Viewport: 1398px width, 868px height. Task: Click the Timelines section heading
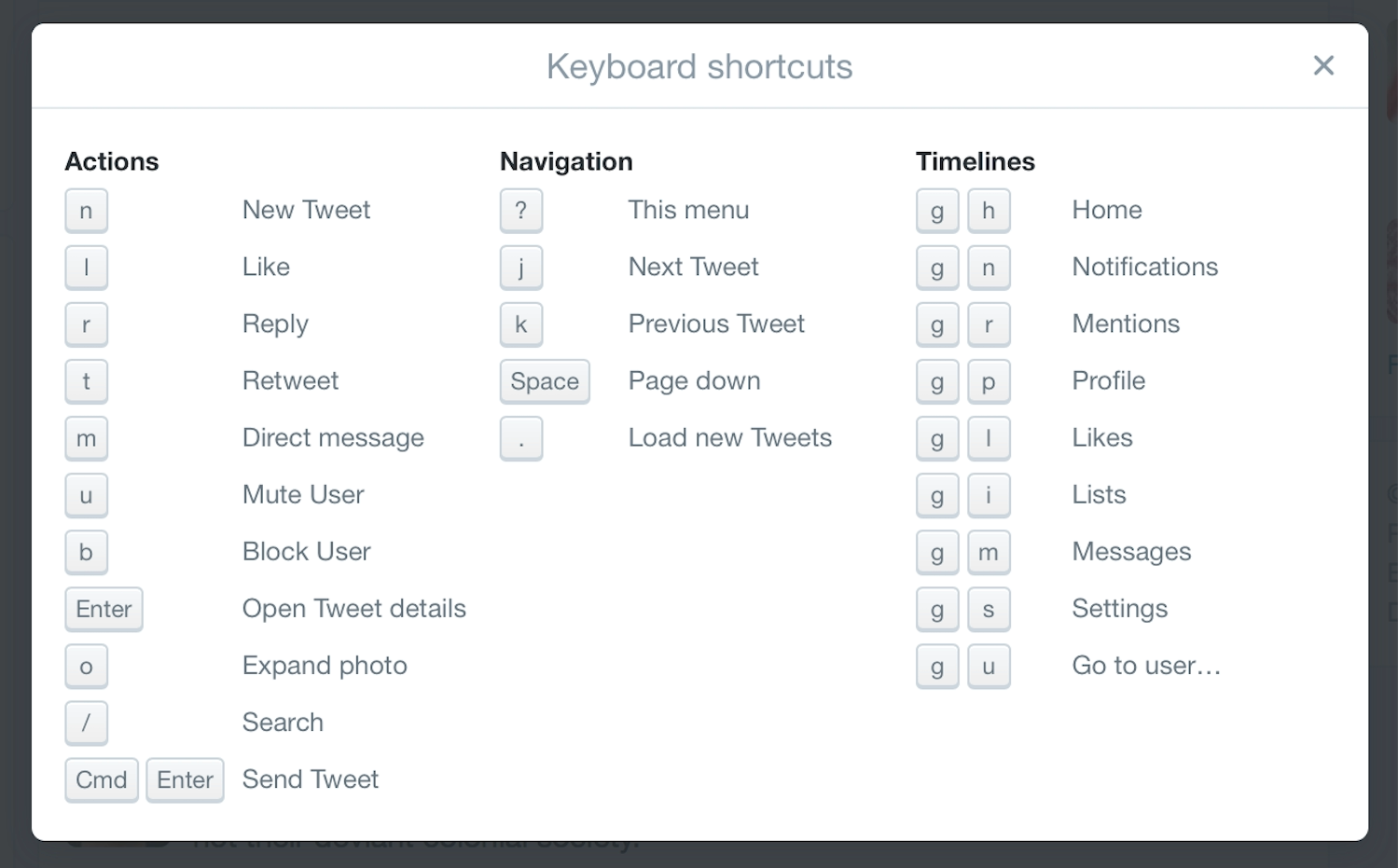pyautogui.click(x=975, y=160)
